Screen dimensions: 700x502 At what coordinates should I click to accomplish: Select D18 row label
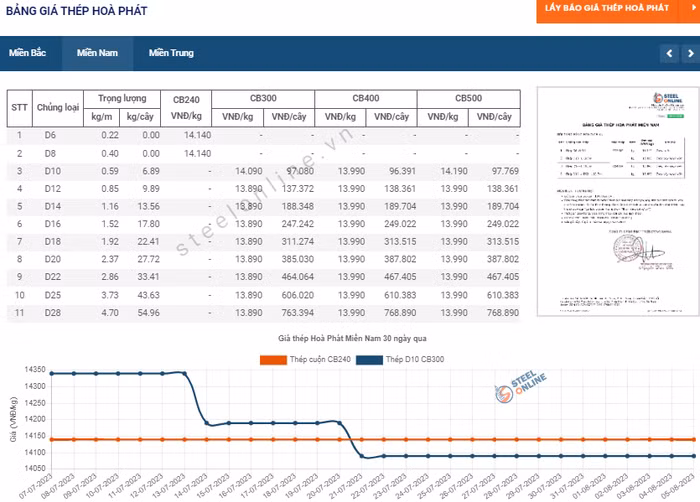[53, 242]
